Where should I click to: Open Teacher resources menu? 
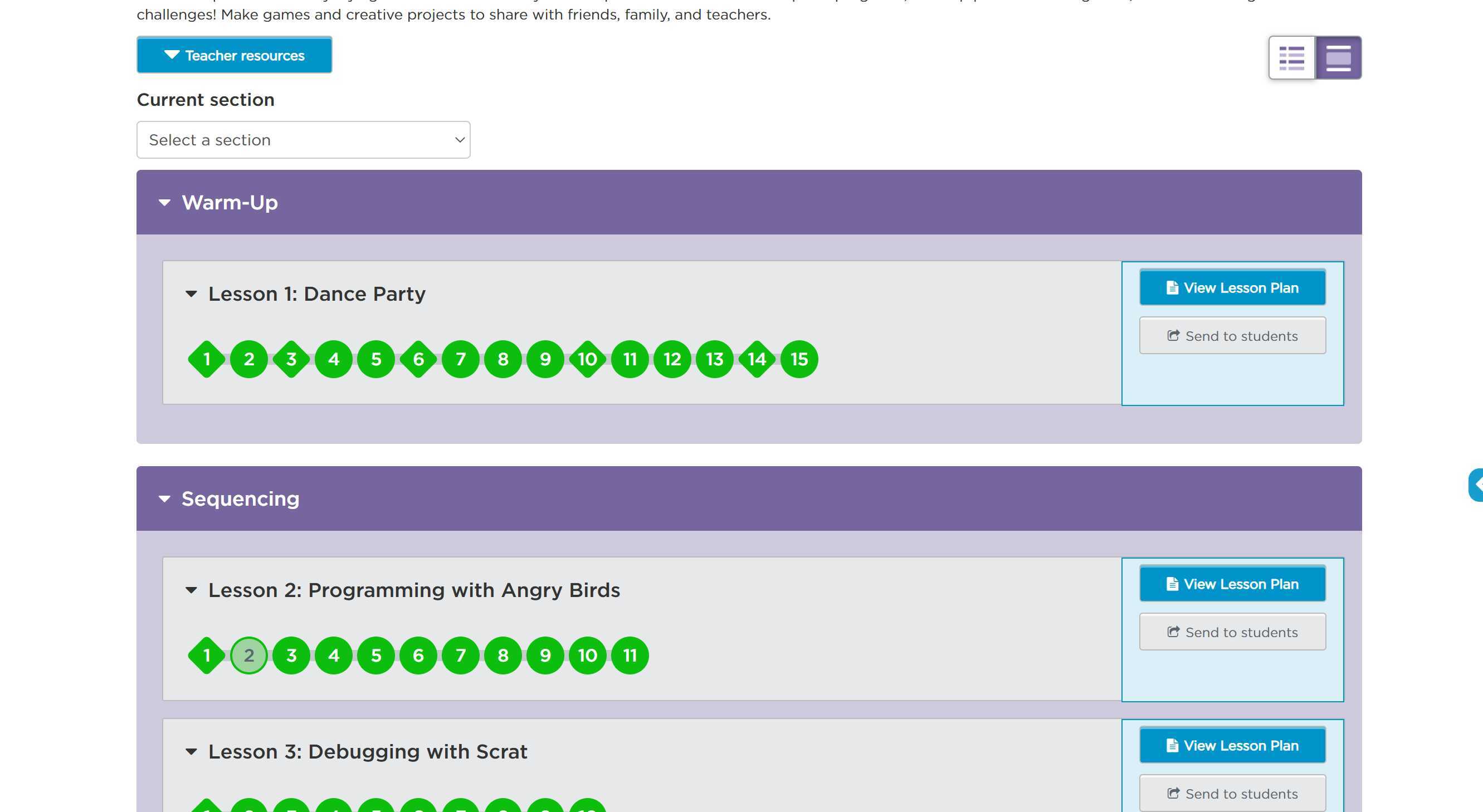coord(235,55)
